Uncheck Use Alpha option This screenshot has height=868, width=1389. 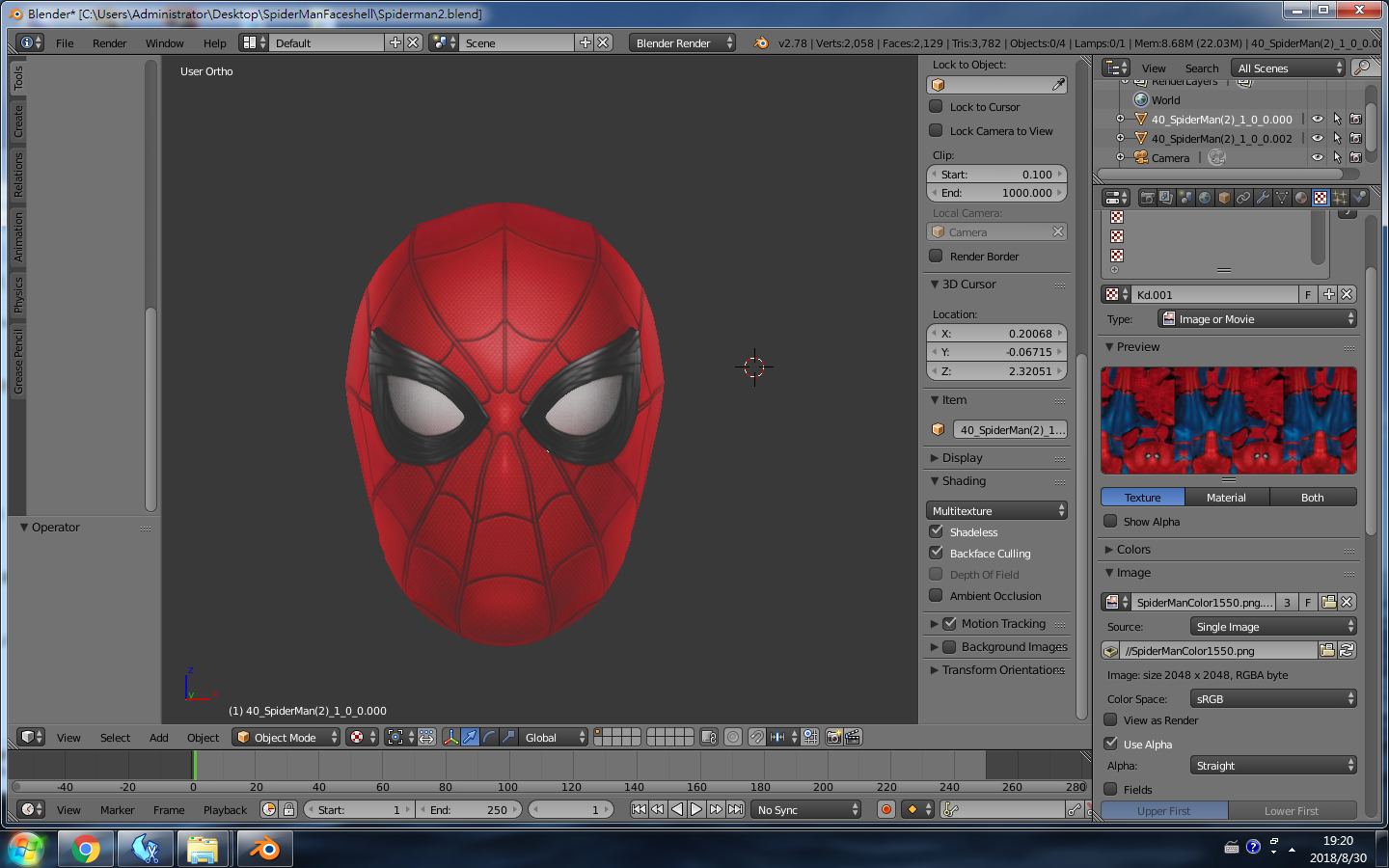1110,744
